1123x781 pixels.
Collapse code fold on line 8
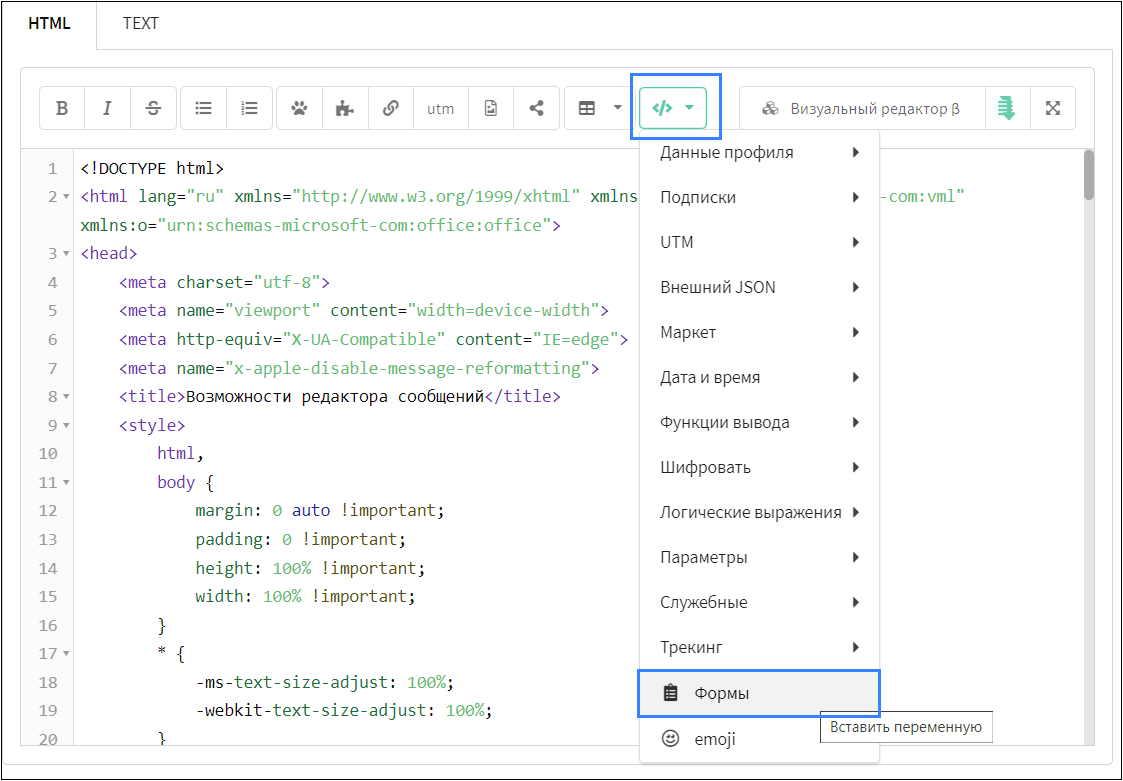click(67, 396)
